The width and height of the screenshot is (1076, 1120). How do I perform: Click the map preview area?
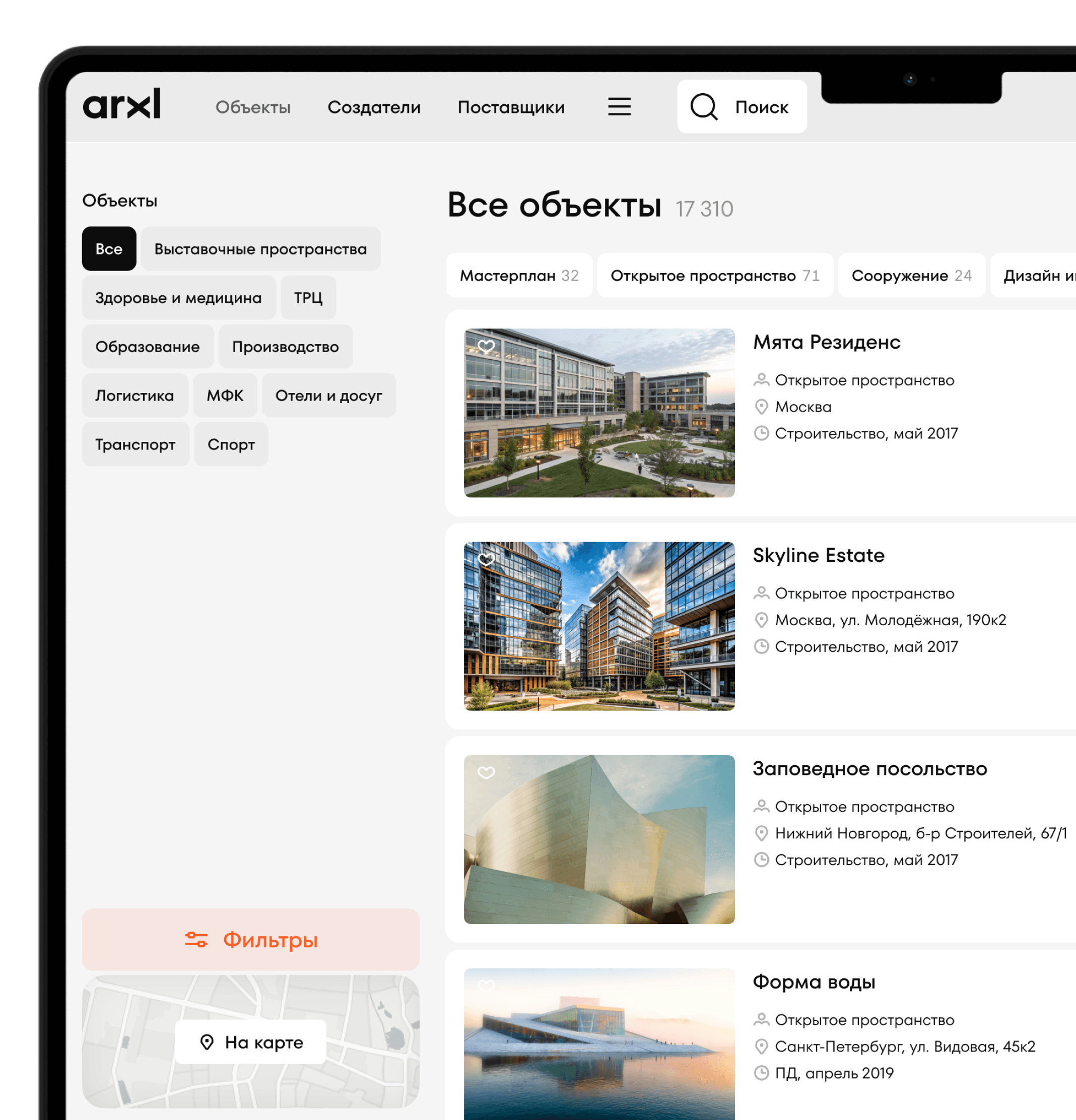tap(251, 1042)
